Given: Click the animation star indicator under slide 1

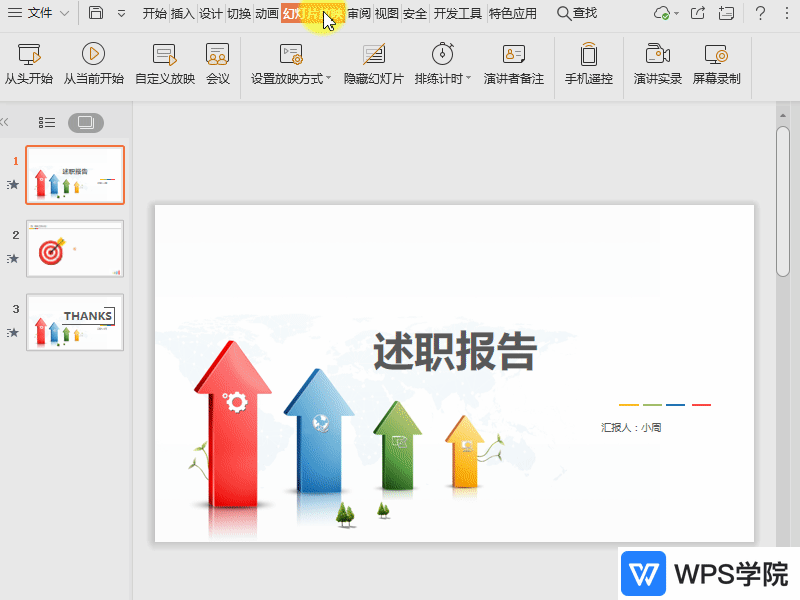Looking at the screenshot, I should [x=13, y=184].
